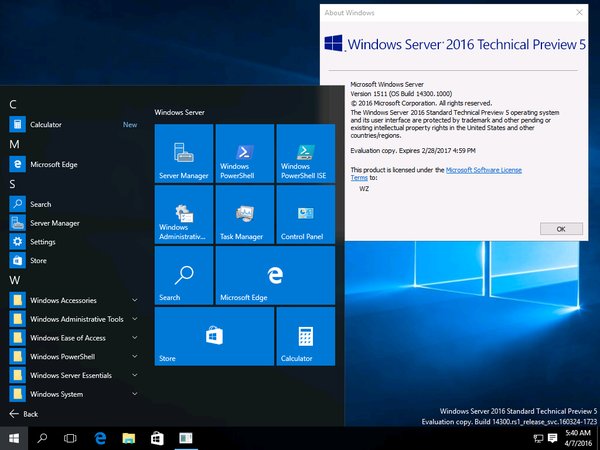Click the Search tile in Start
This screenshot has height=450, width=600.
coord(184,276)
